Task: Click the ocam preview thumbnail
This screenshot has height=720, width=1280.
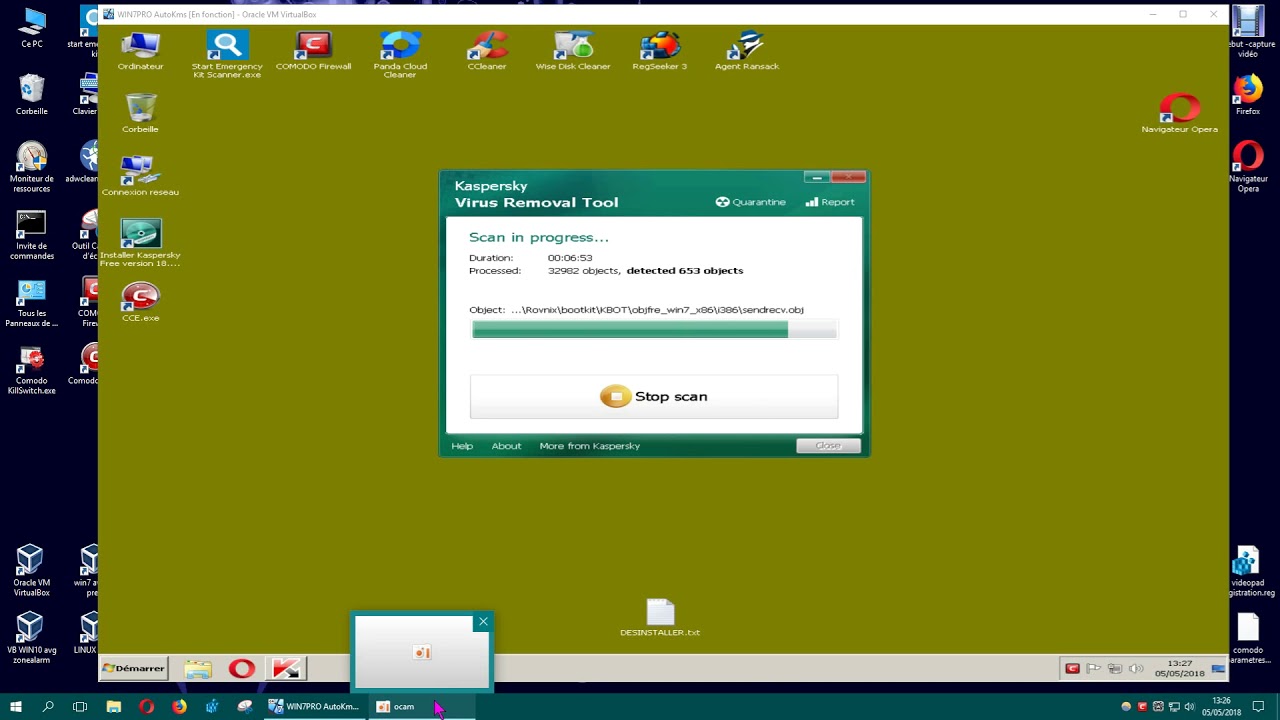Action: [421, 653]
